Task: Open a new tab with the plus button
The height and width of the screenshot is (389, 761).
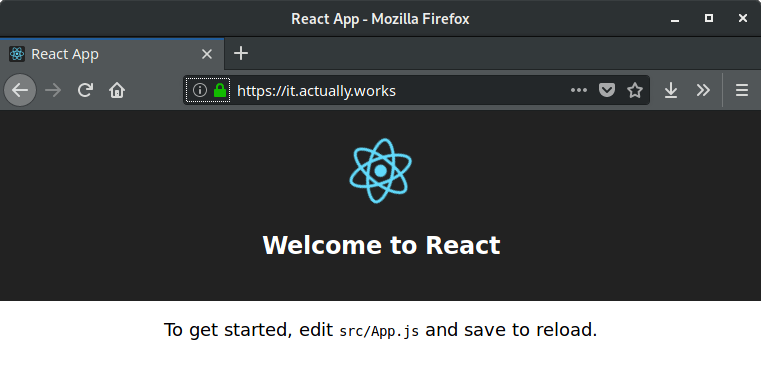Action: pyautogui.click(x=241, y=53)
